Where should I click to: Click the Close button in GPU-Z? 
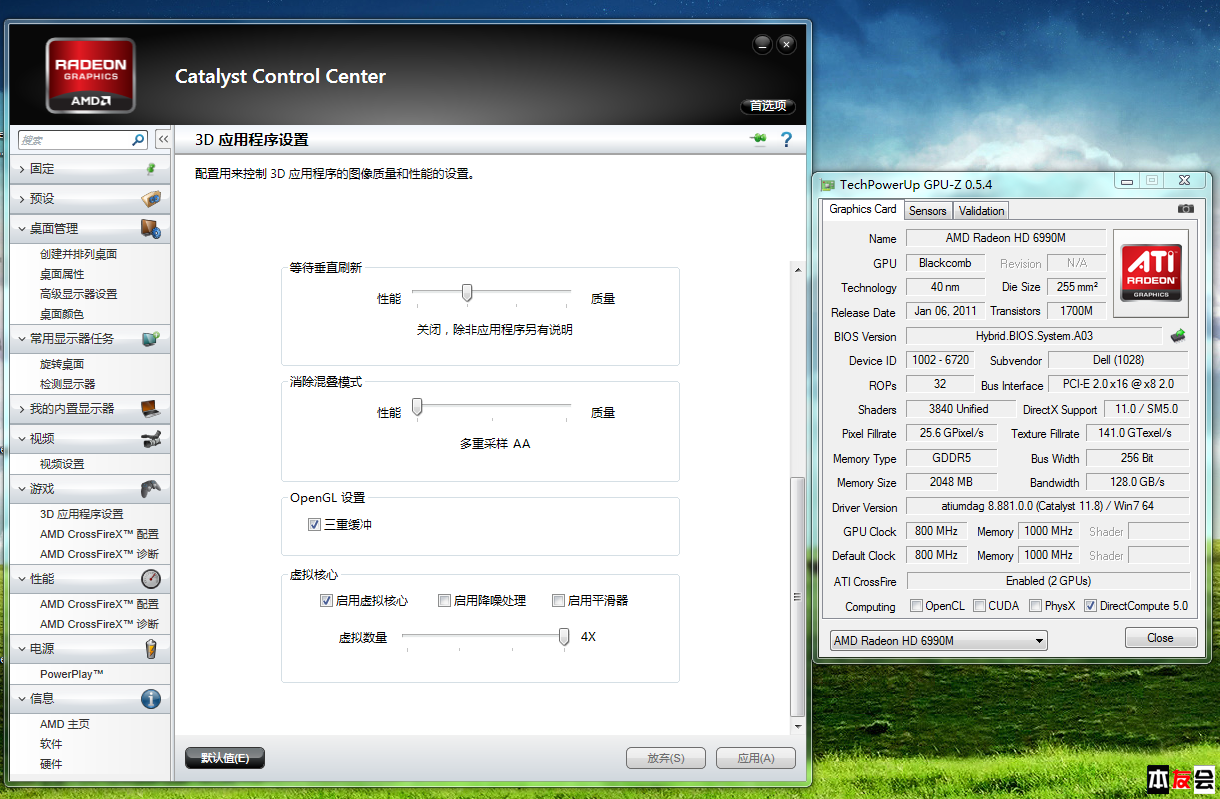[1160, 638]
